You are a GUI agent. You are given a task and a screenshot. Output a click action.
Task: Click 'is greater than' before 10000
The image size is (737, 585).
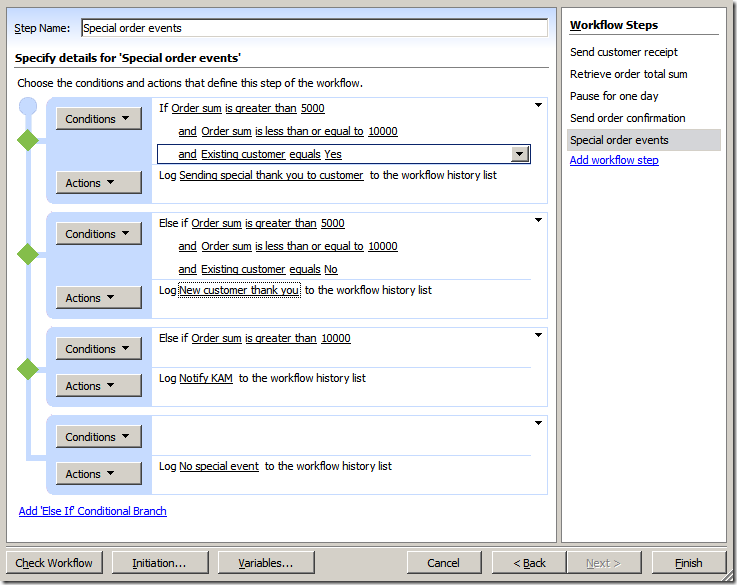pos(281,338)
